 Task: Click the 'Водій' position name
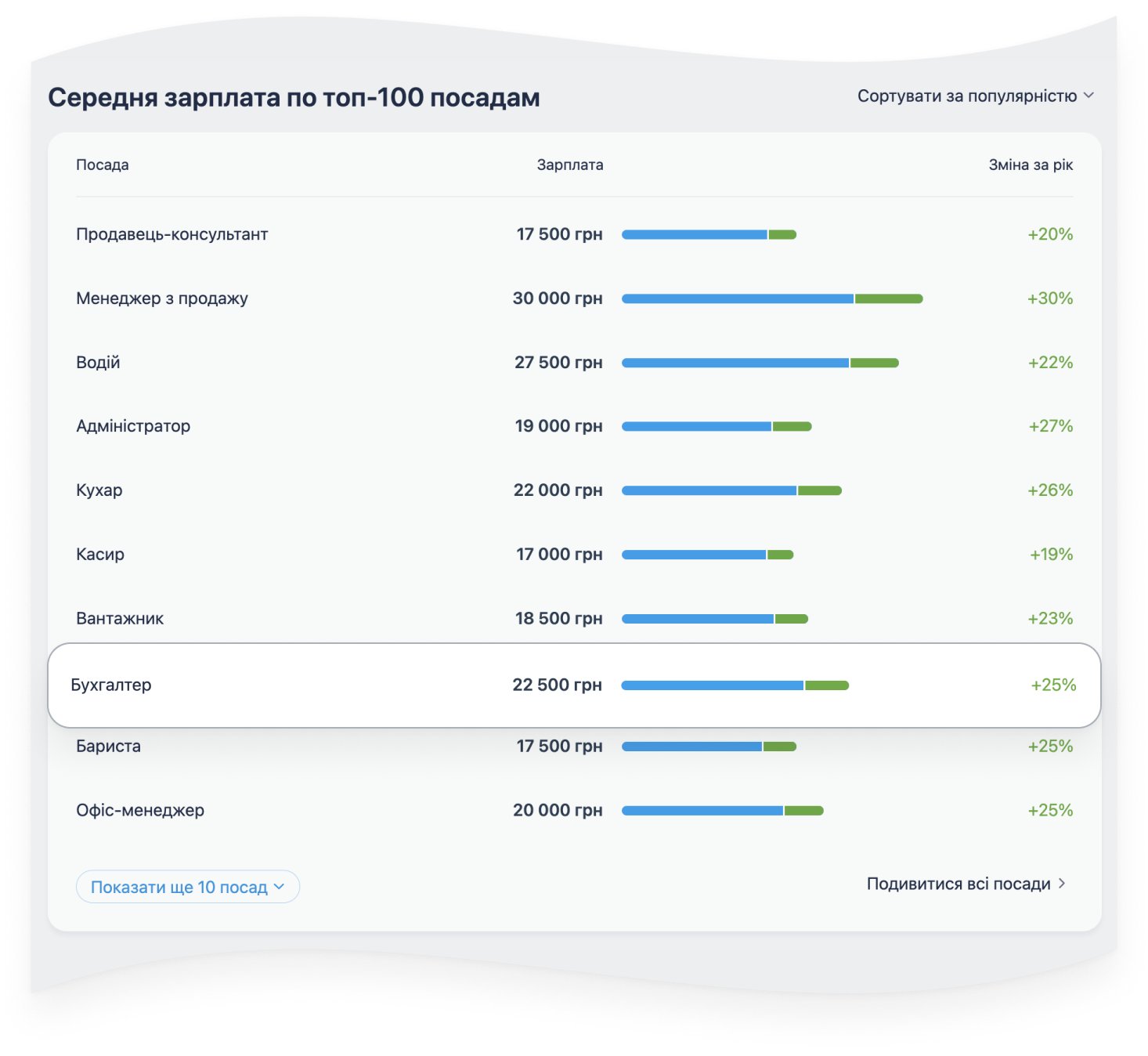[x=98, y=363]
